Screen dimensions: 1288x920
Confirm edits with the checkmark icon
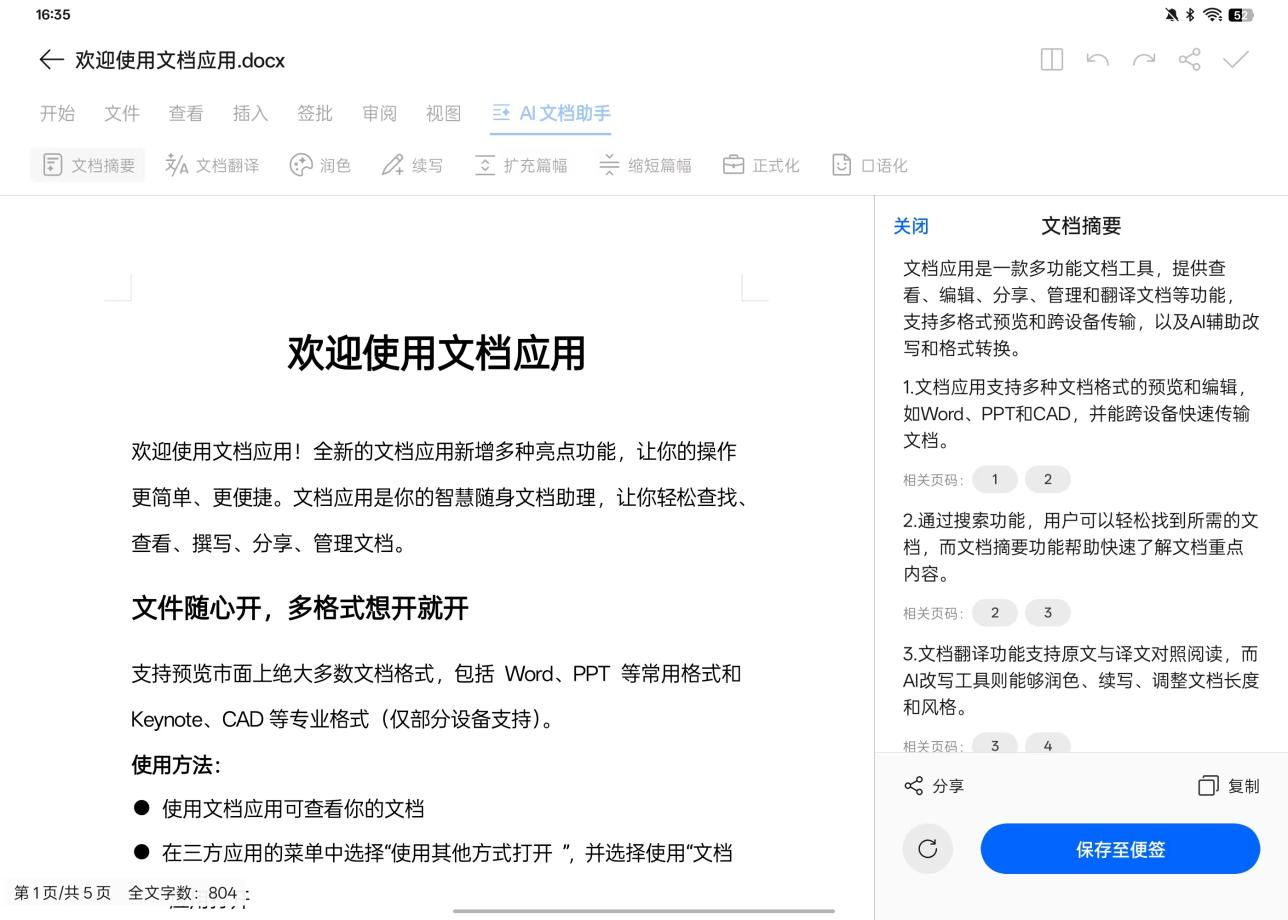(x=1236, y=60)
